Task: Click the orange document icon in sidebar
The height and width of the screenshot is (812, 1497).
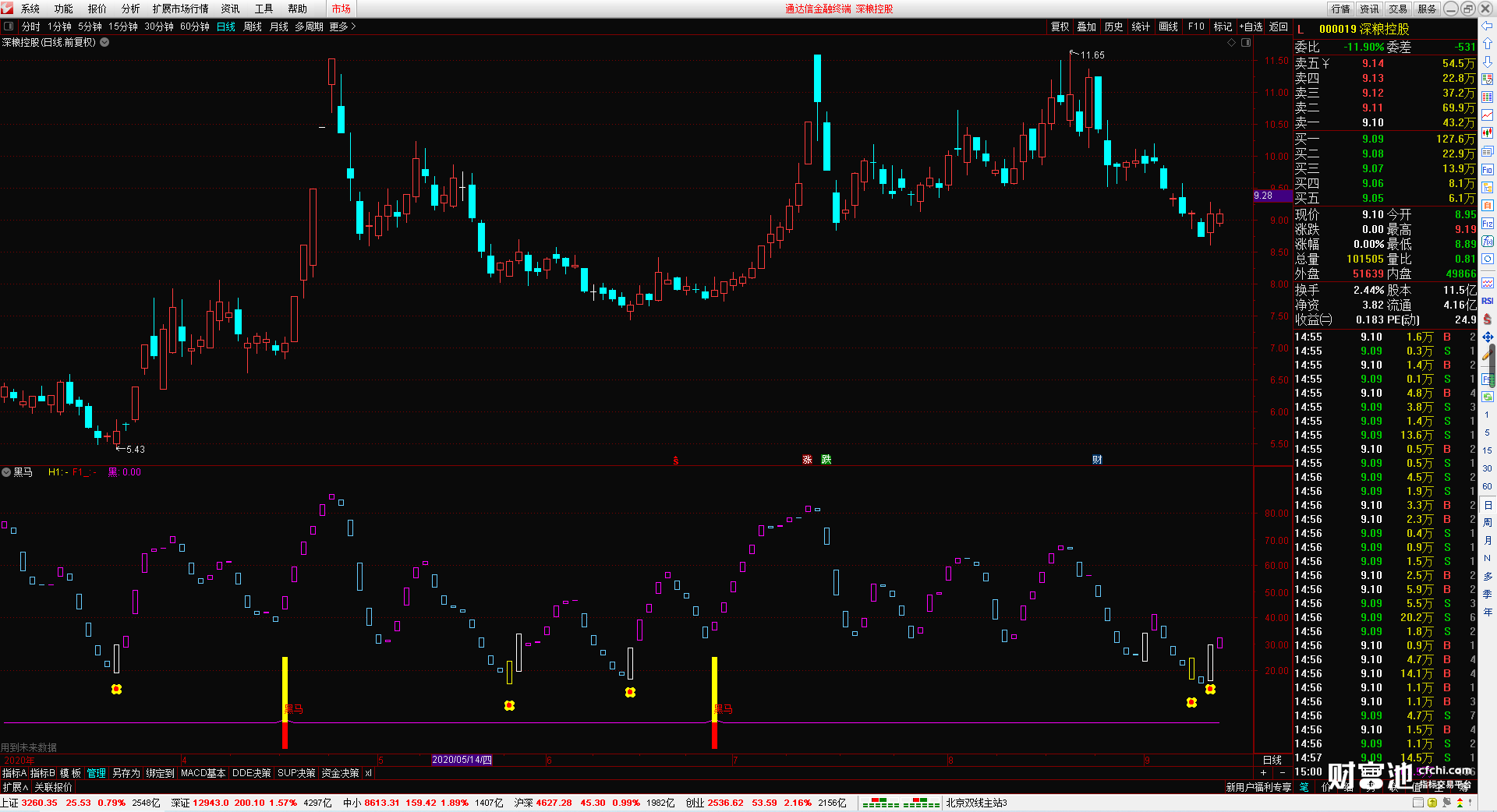Action: pos(1488,205)
